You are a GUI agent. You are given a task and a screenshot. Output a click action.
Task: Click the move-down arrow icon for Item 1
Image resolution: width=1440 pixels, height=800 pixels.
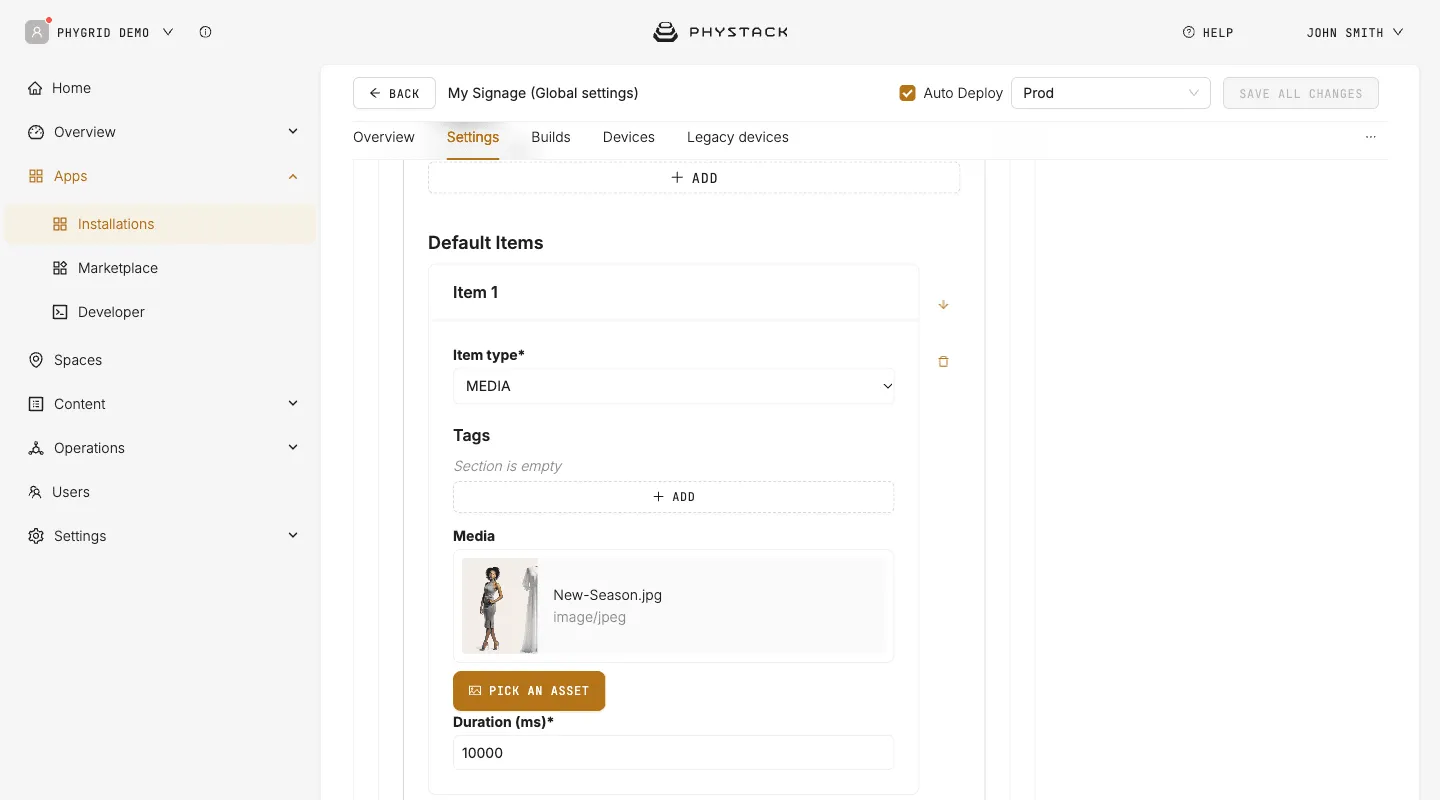tap(943, 304)
